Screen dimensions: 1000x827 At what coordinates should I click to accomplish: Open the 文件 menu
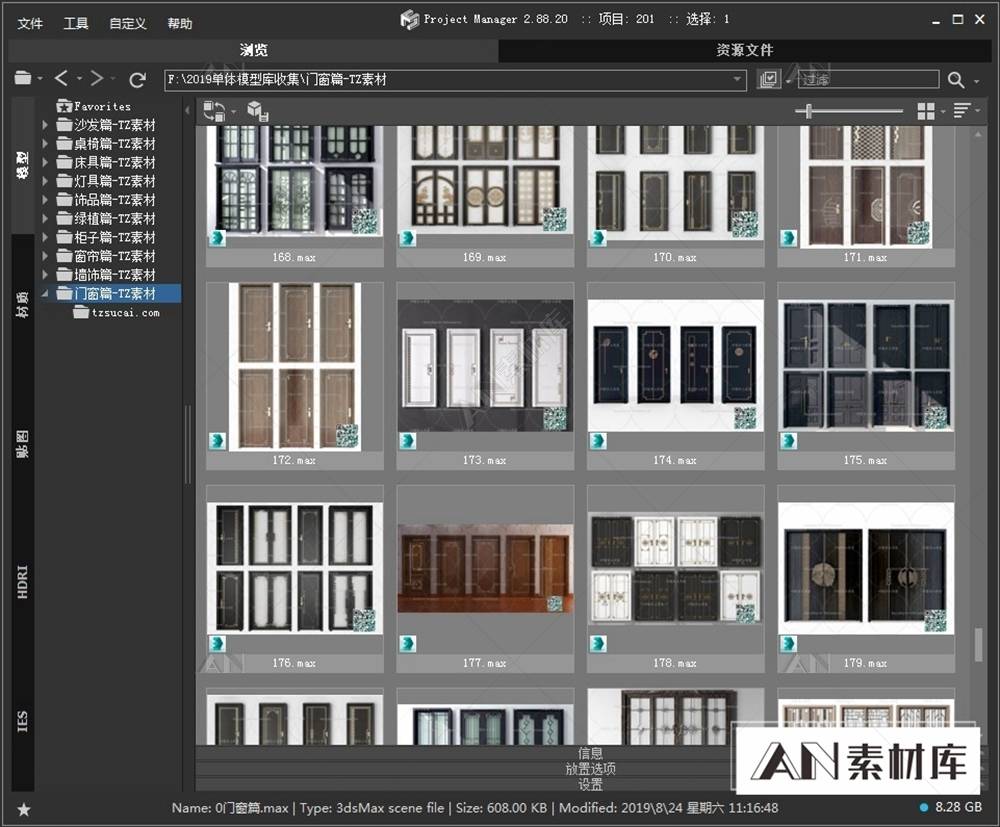[30, 24]
